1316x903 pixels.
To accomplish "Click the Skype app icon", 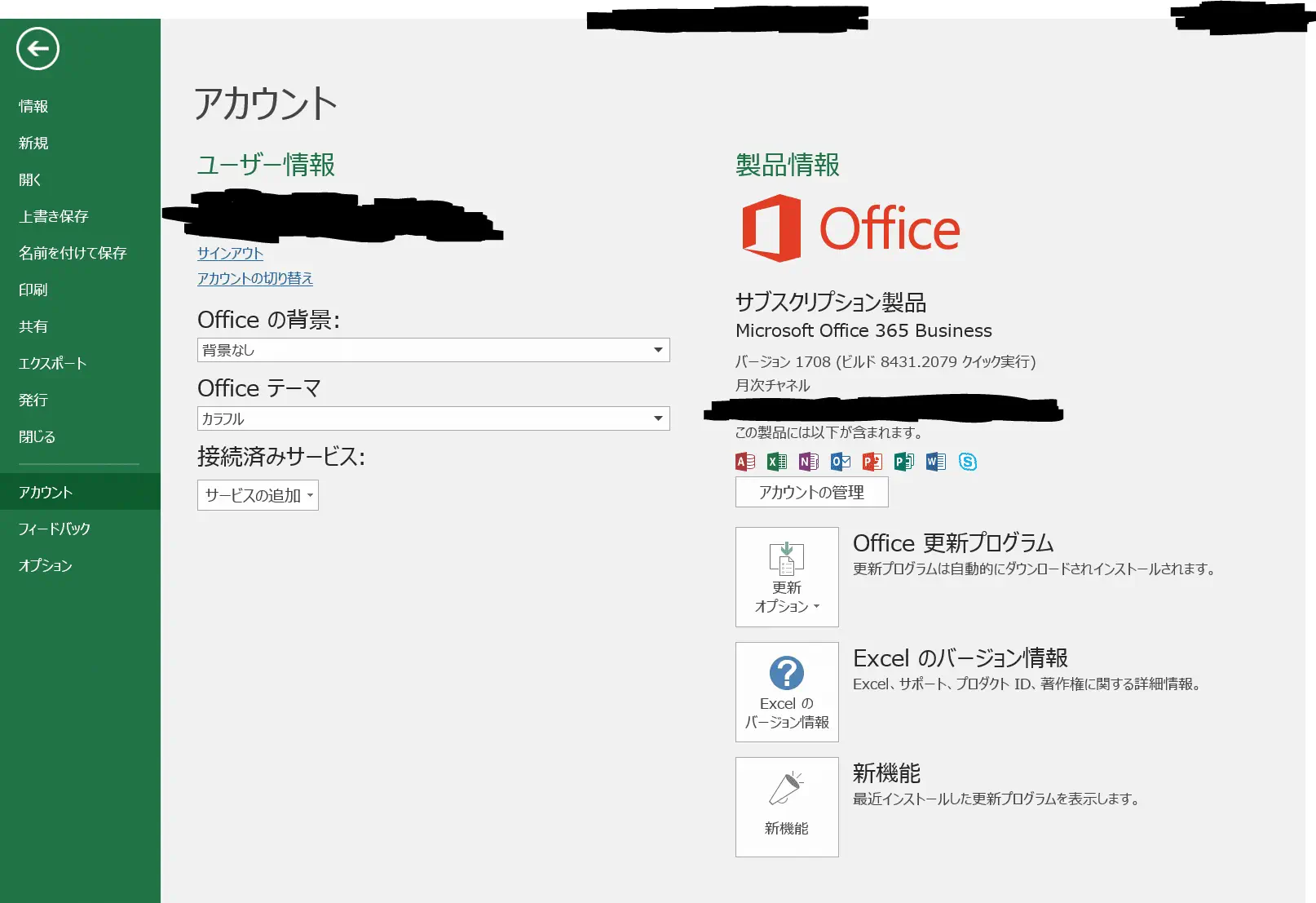I will [x=967, y=462].
